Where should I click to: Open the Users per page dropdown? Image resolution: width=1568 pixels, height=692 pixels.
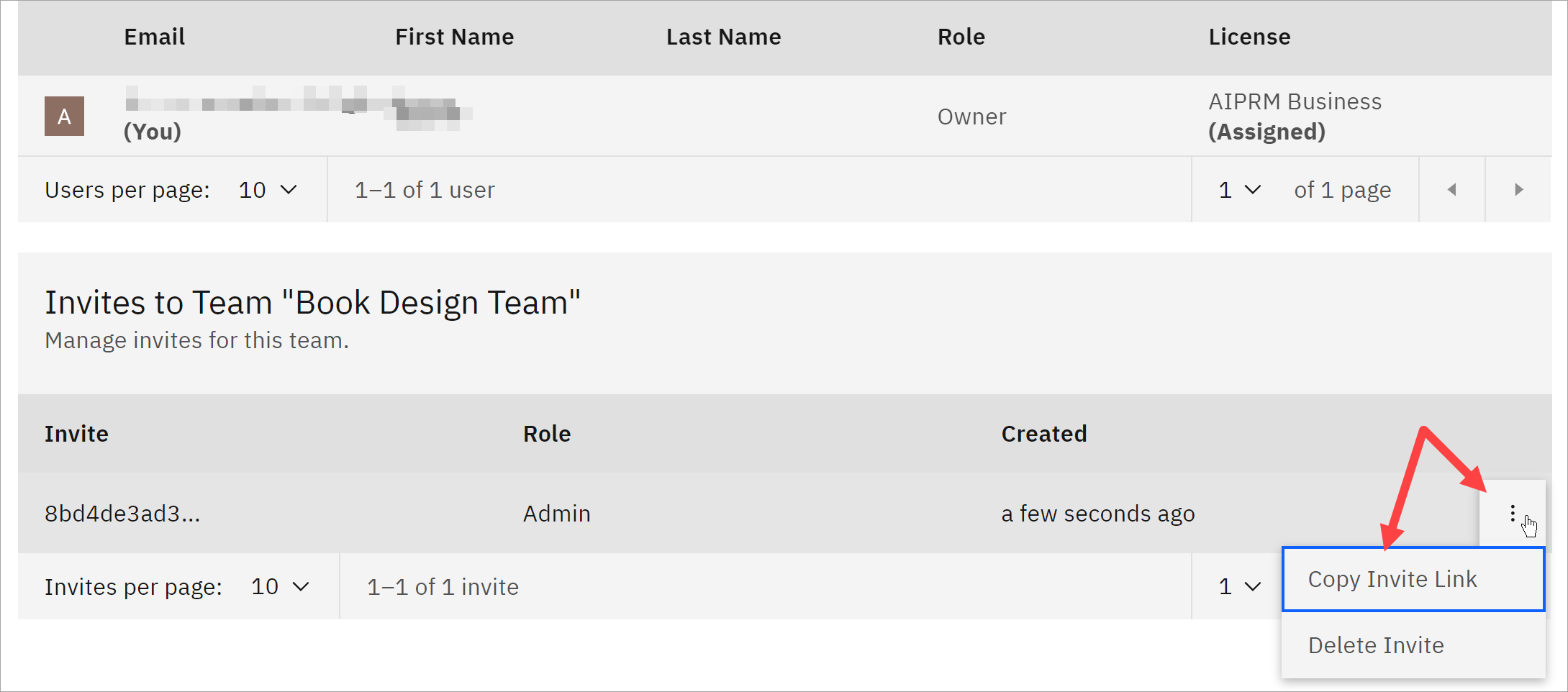268,190
